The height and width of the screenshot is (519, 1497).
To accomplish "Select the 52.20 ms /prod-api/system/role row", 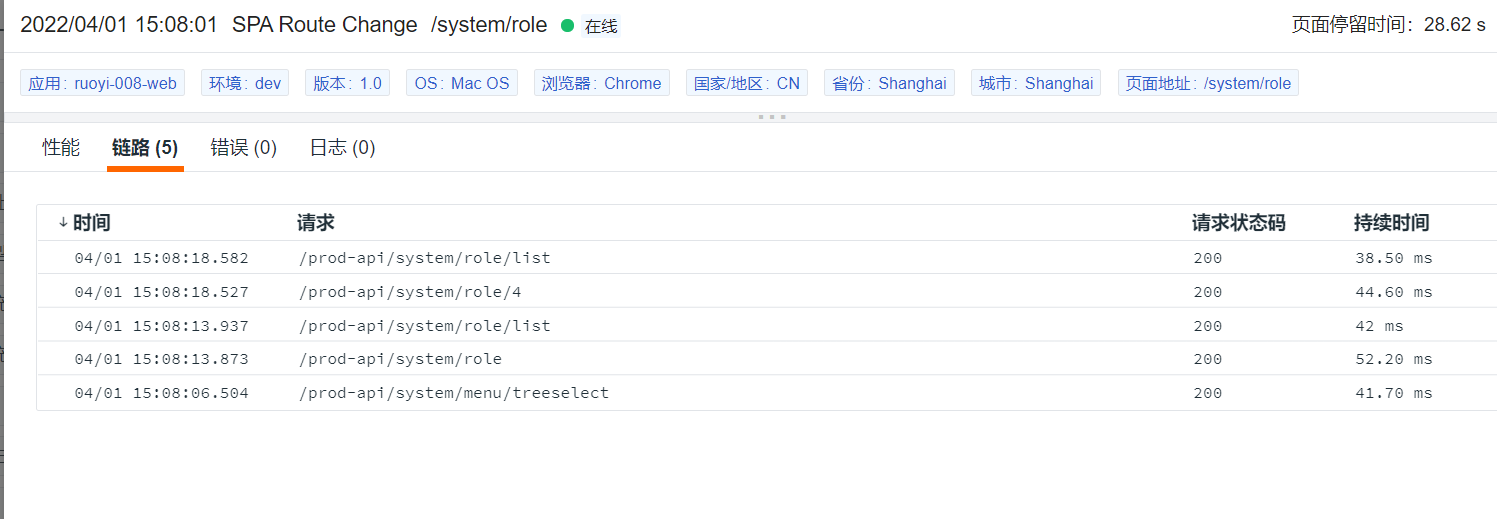I will point(766,359).
